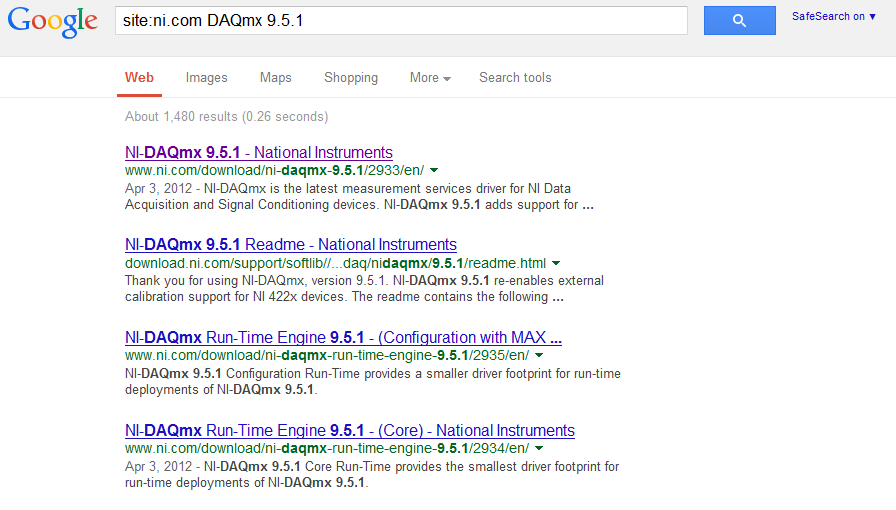Open Run-Time Engine 9.5.1 (Core) result
Viewport: 896px width, 510px height.
click(350, 431)
